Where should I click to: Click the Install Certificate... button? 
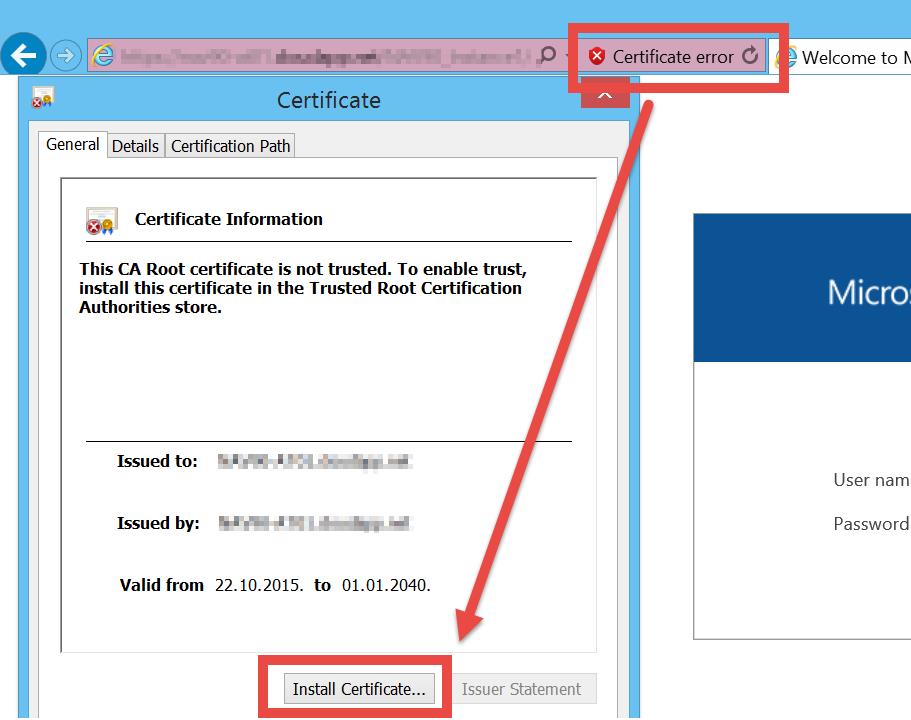click(x=359, y=689)
